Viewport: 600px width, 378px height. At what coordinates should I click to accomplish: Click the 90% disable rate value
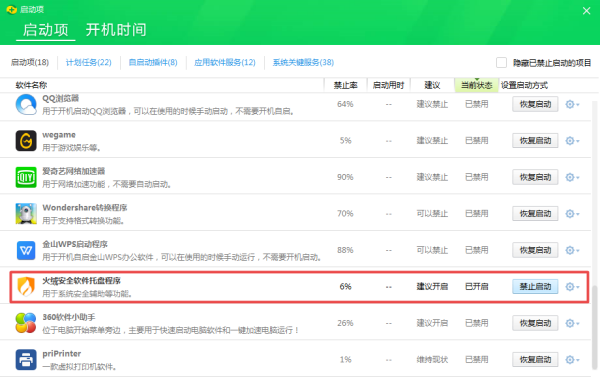point(345,177)
